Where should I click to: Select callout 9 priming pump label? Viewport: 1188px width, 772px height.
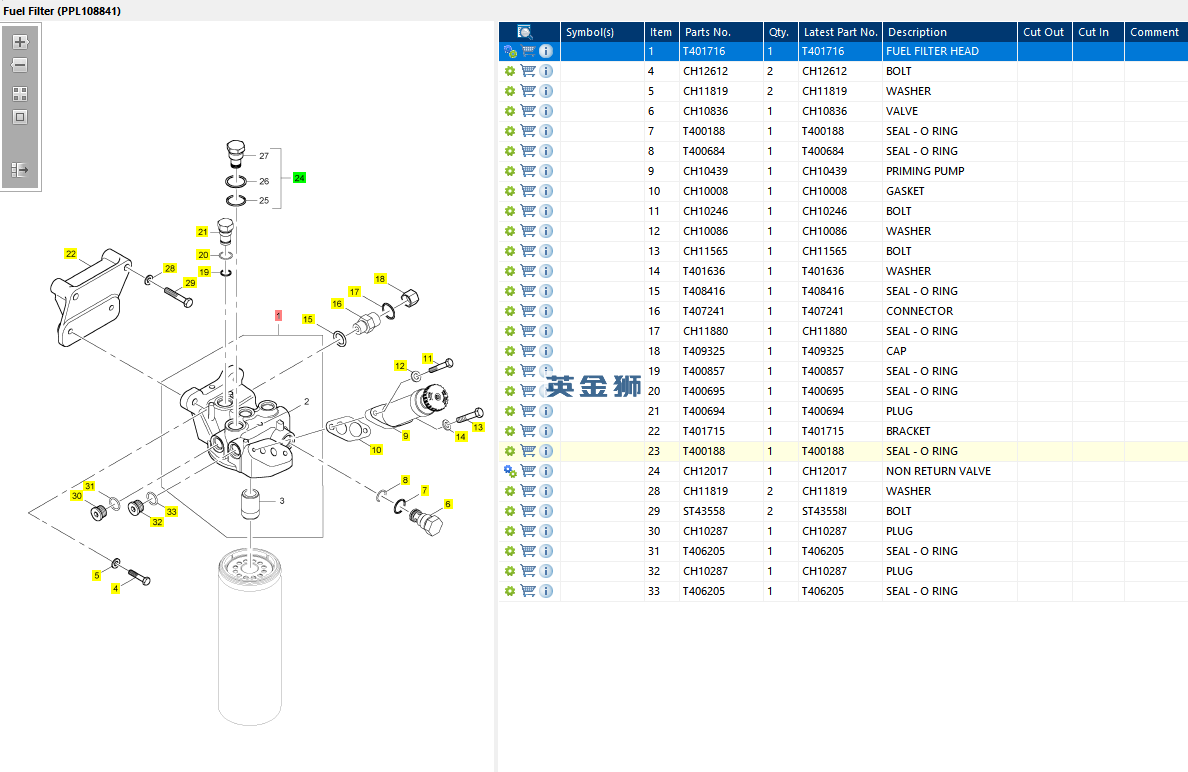click(406, 436)
